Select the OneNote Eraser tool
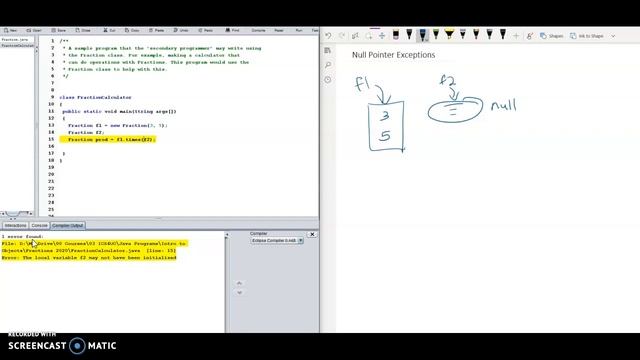 [x=396, y=35]
